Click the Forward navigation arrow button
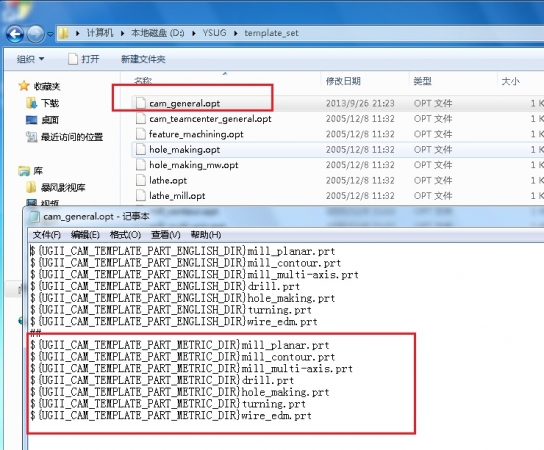 36,34
